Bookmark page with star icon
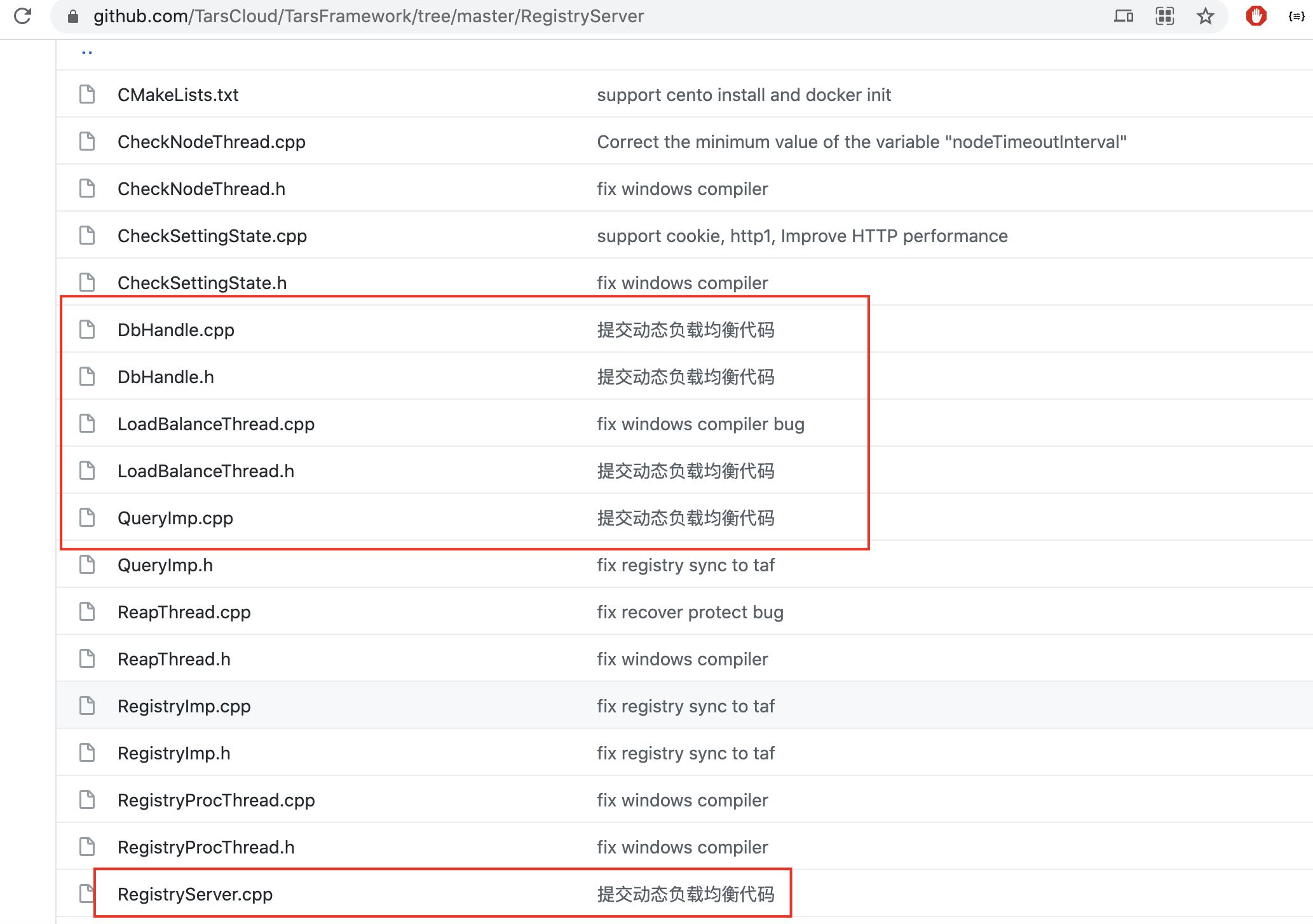Screen dimensions: 1313x924 1205,16
